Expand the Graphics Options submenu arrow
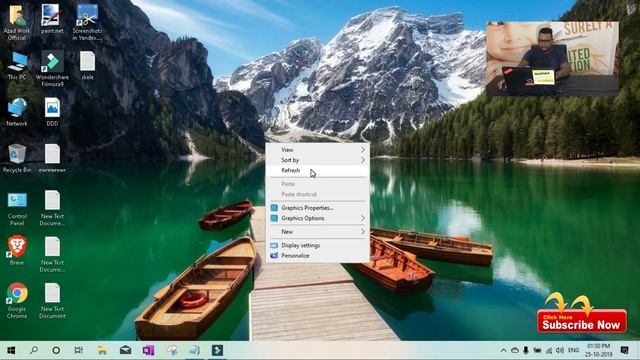640x360 pixels. tap(362, 218)
